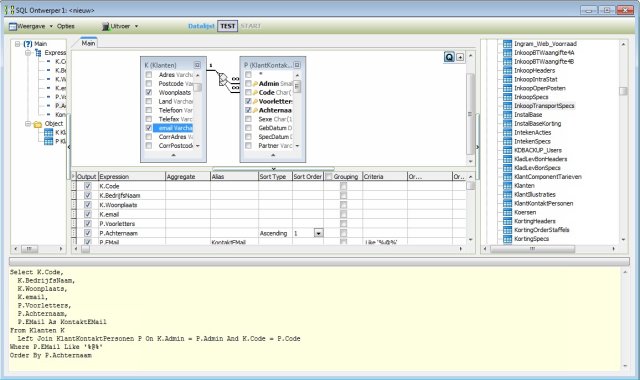Collapse the Object node in the tree
This screenshot has width=640, height=380.
coord(28,124)
